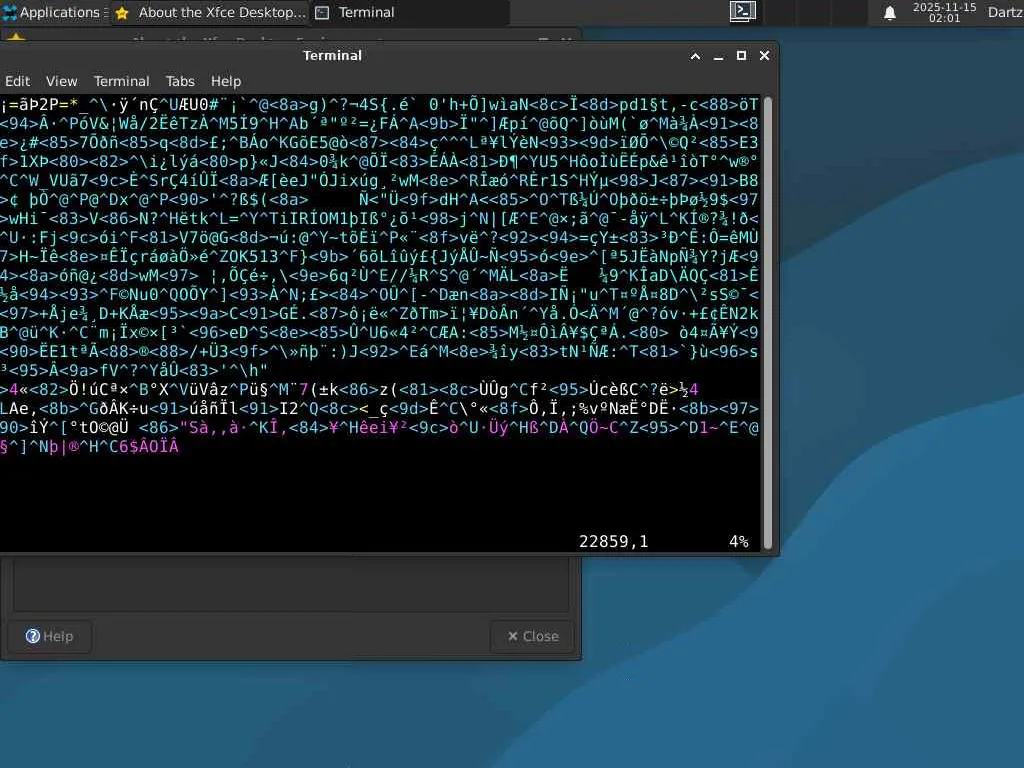Close the Terminal window
The height and width of the screenshot is (768, 1024).
click(x=765, y=56)
